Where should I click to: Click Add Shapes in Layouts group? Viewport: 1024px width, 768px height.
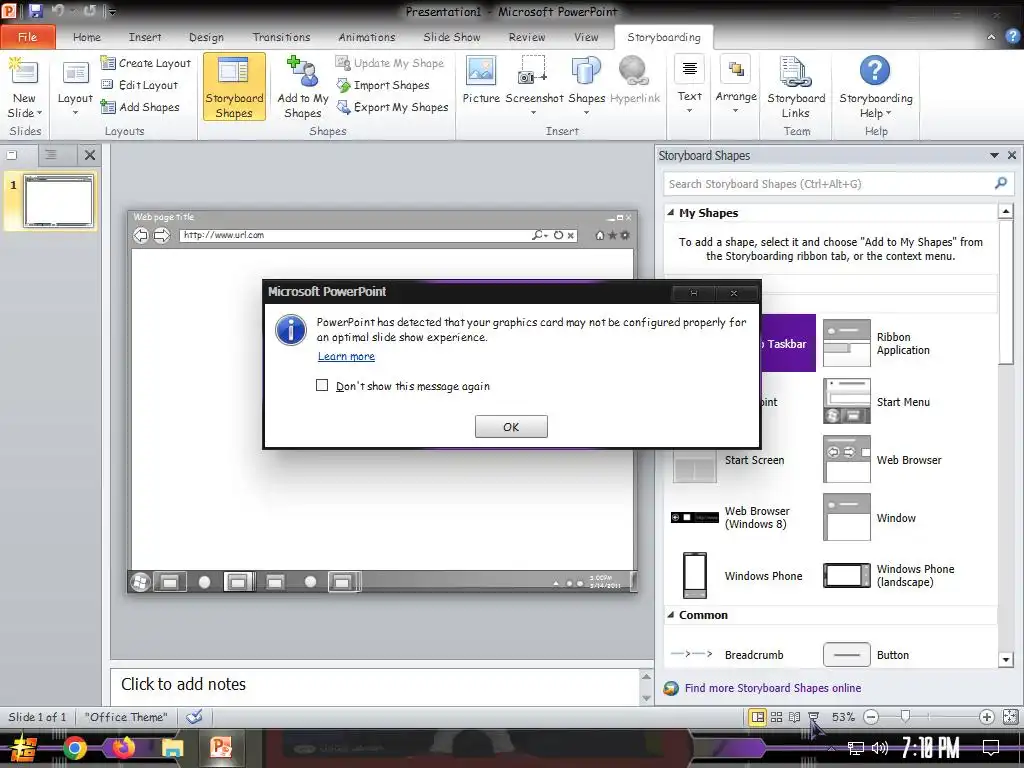click(140, 107)
